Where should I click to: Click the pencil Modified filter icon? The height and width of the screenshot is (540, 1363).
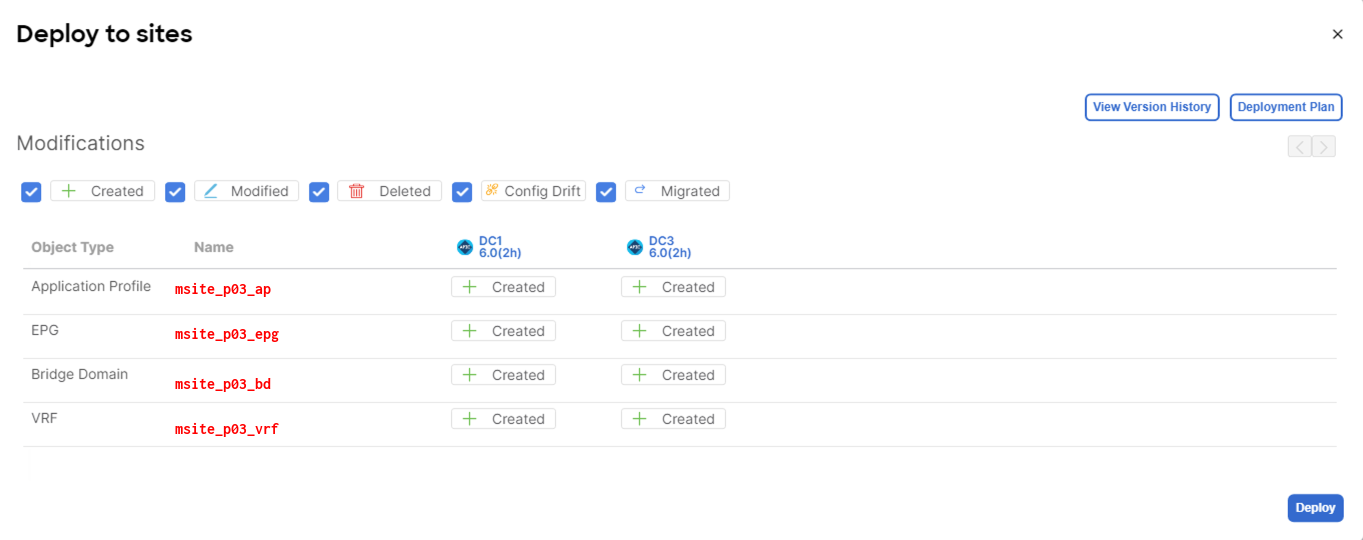(211, 191)
